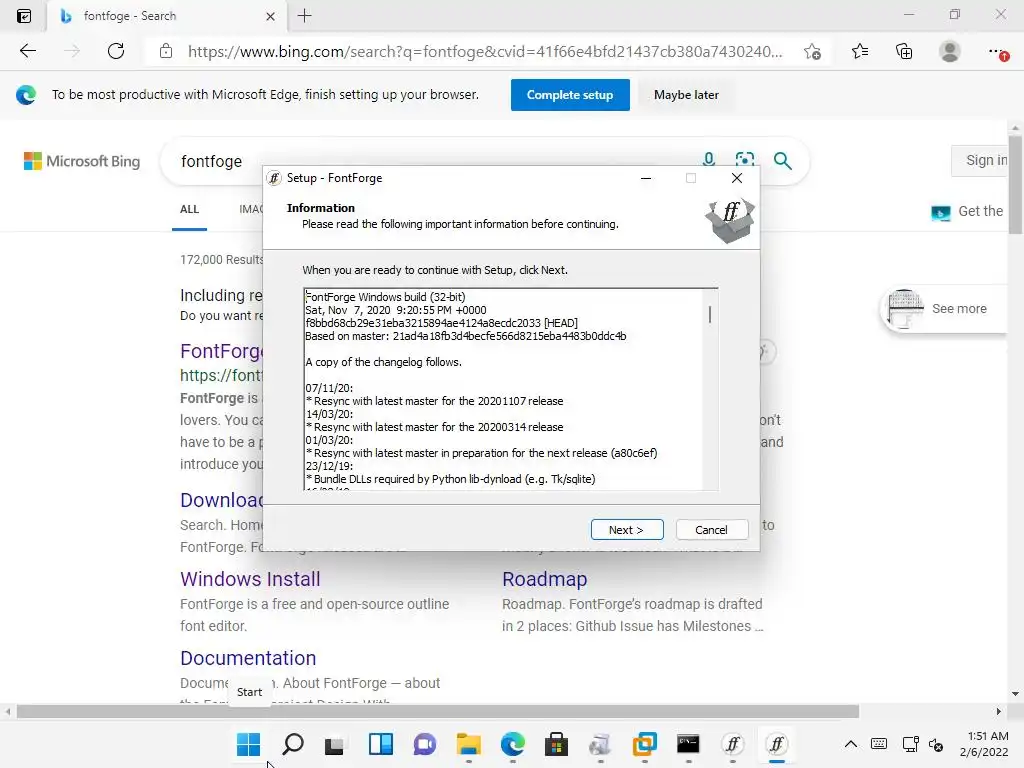Open a new browser tab
Image resolution: width=1024 pixels, height=768 pixels.
(x=304, y=16)
